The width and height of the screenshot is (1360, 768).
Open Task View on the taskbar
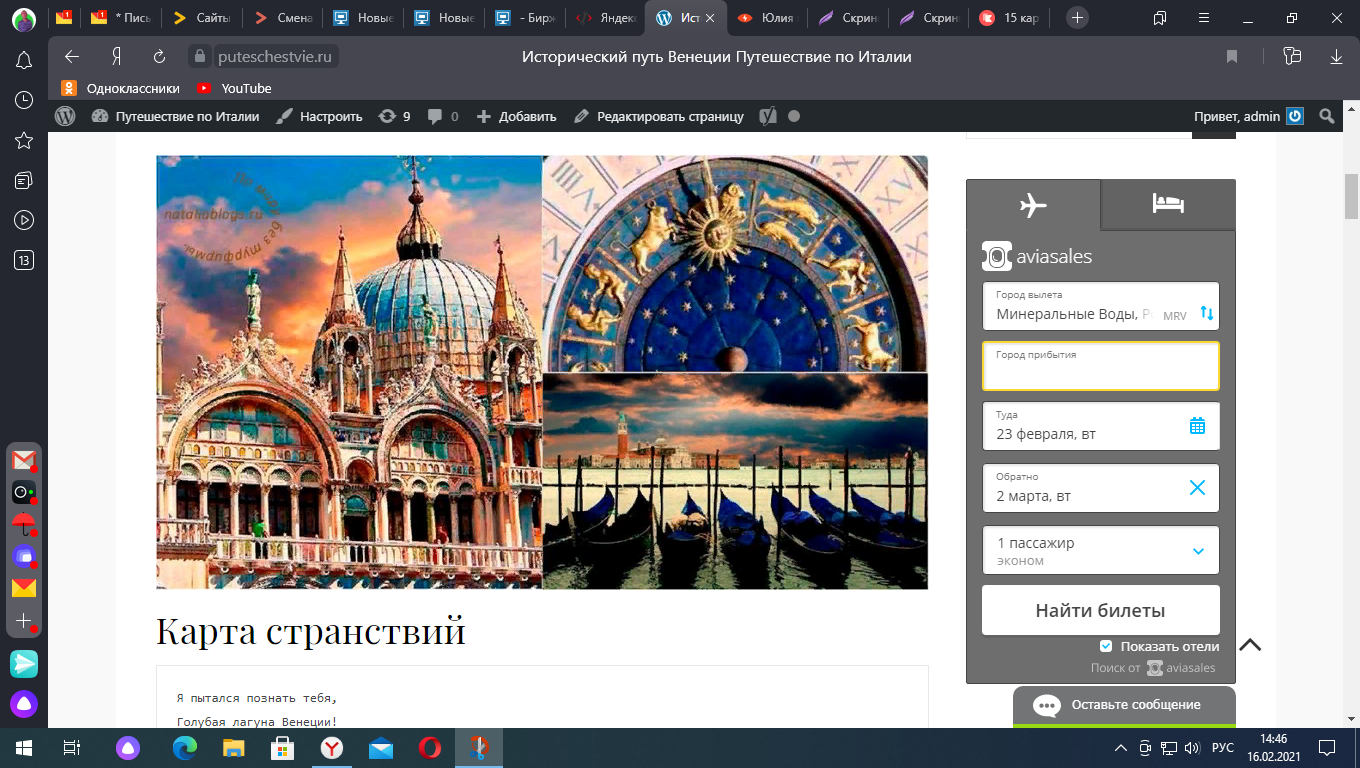[72, 748]
